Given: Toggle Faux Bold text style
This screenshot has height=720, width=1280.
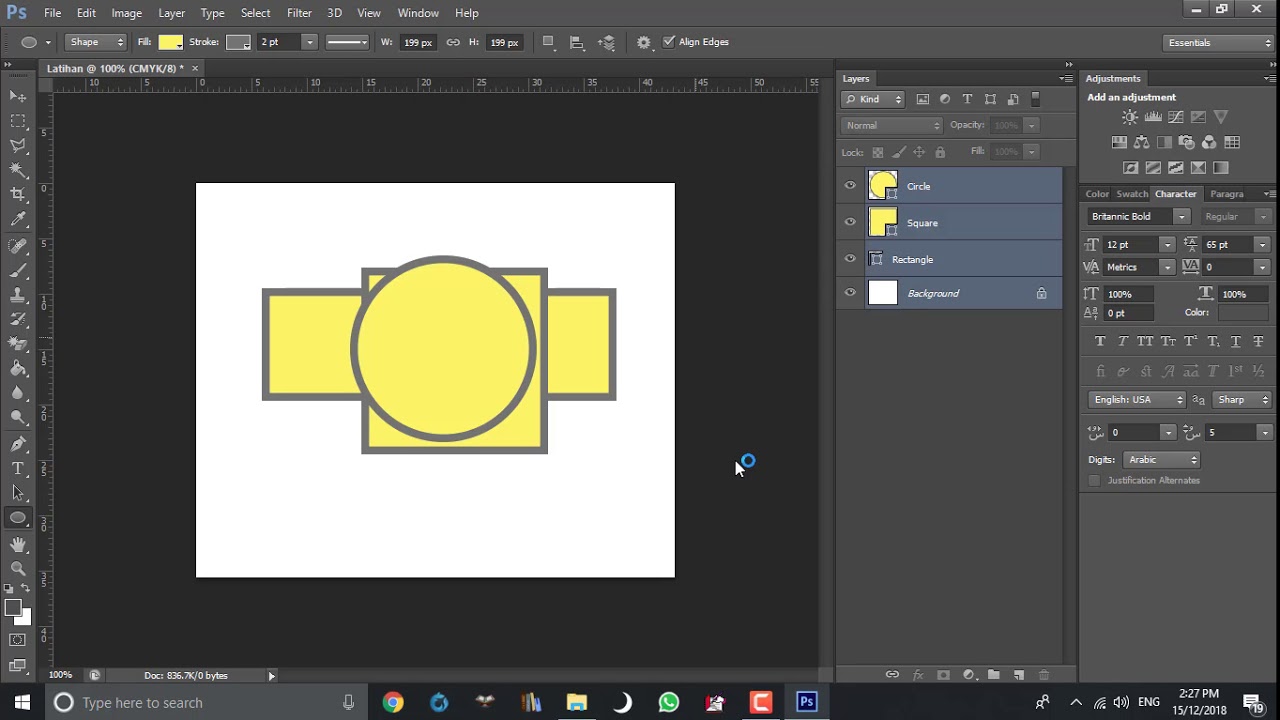Looking at the screenshot, I should coord(1100,341).
